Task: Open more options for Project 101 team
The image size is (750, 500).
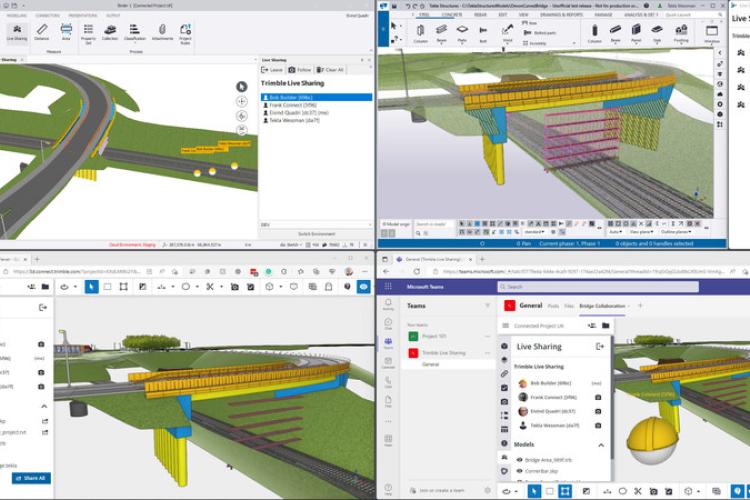Action: tap(487, 336)
